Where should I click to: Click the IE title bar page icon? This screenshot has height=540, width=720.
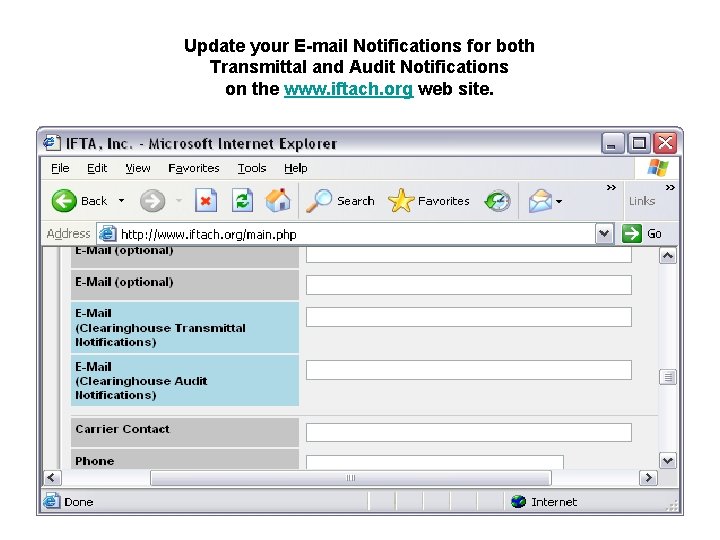[52, 143]
